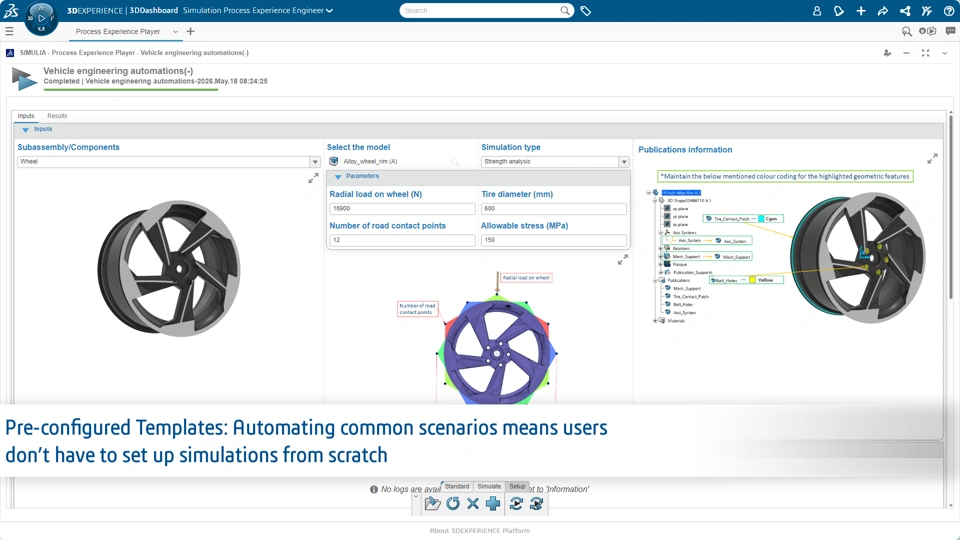The image size is (960, 540).
Task: Select the Simulate toolbar tab
Action: [x=489, y=486]
